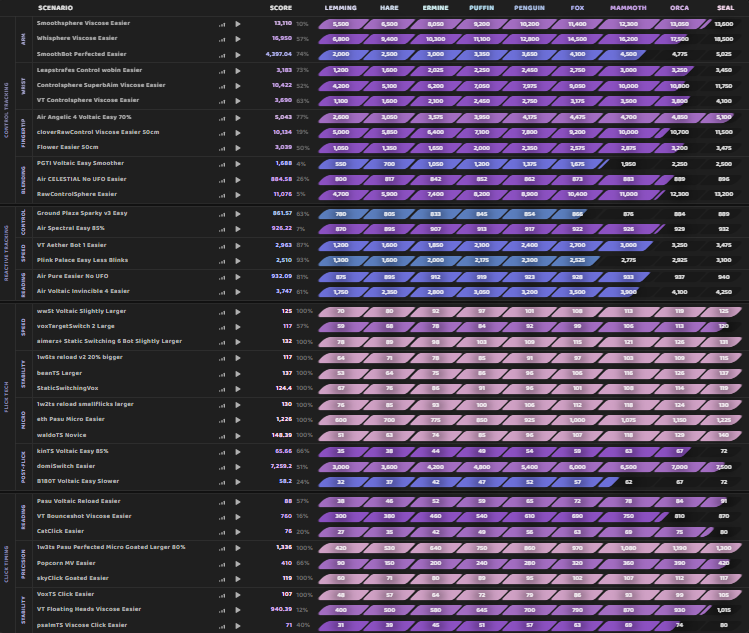Play the Smoothsphere Viscose Easier scenario
This screenshot has width=749, height=633.
click(x=238, y=24)
